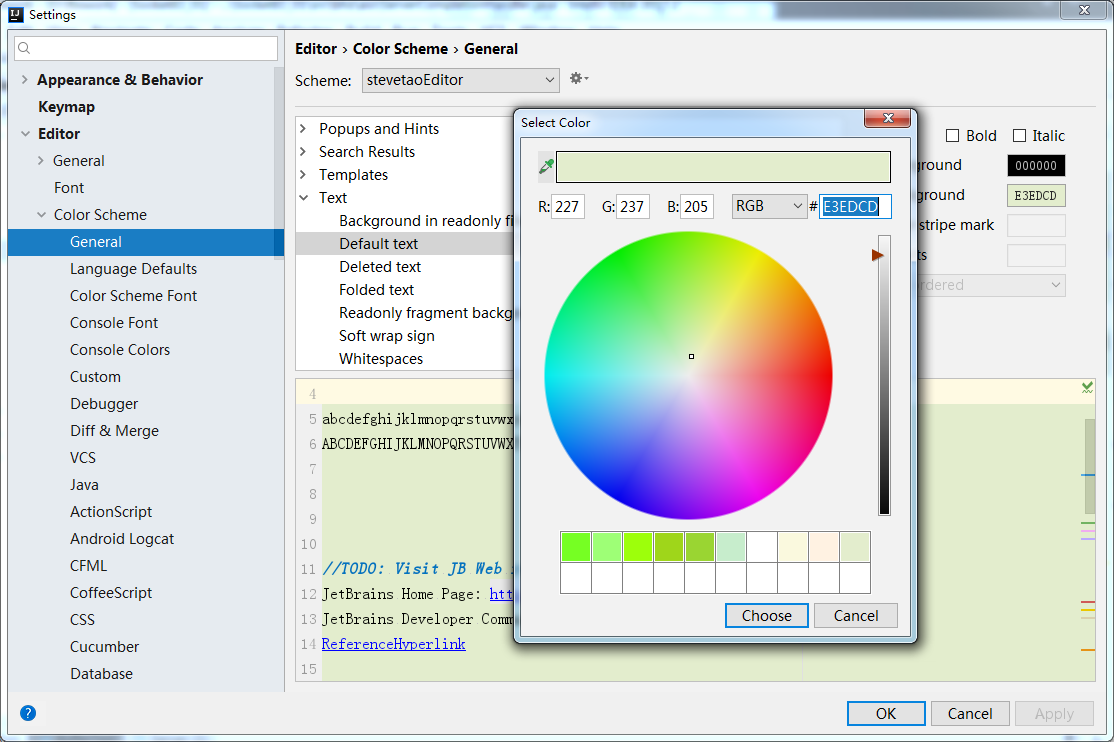
Task: Click the color wheel selection marker
Action: [691, 356]
